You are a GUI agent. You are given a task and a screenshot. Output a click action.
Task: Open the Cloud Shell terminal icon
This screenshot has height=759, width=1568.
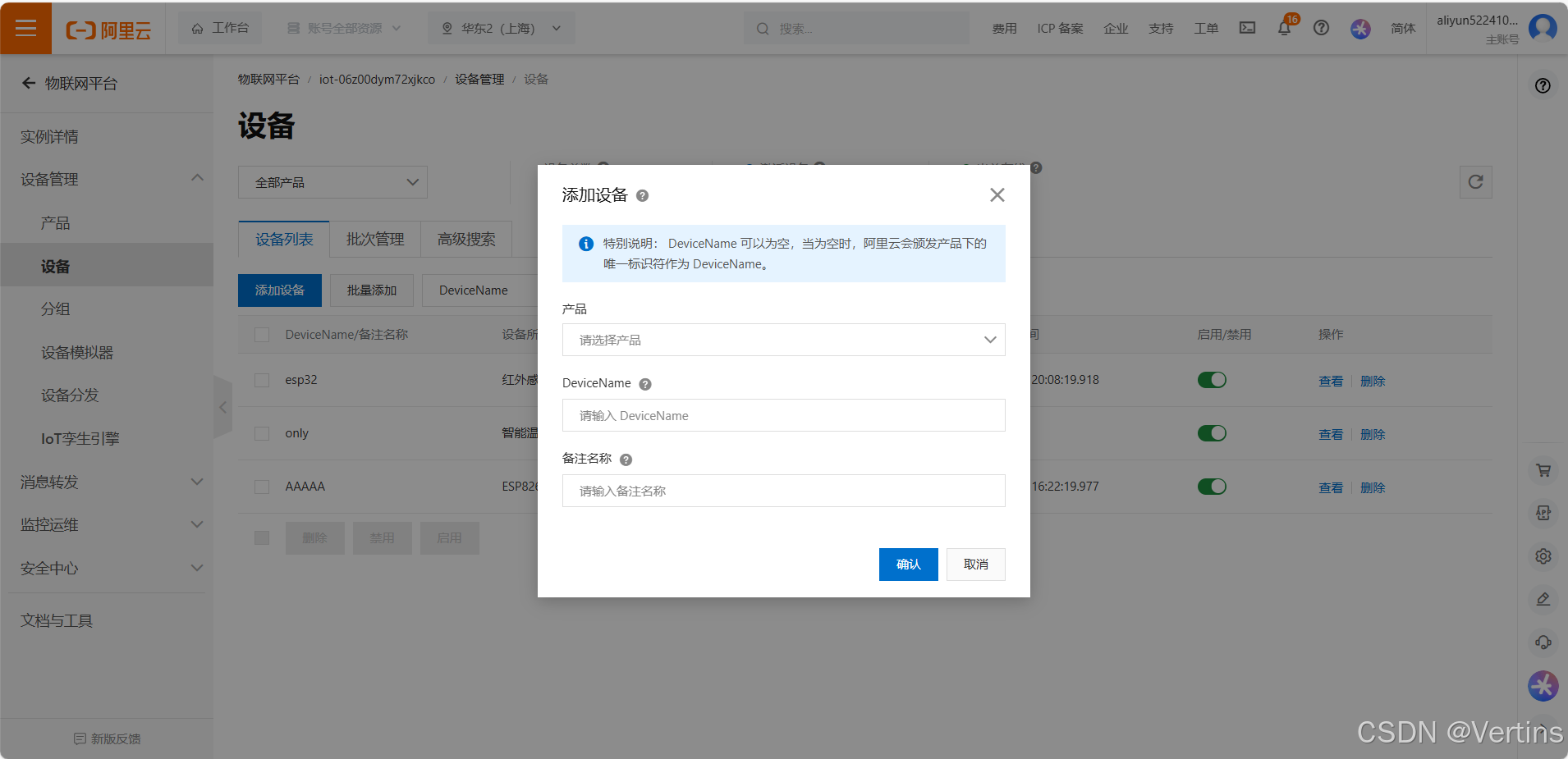(x=1247, y=28)
